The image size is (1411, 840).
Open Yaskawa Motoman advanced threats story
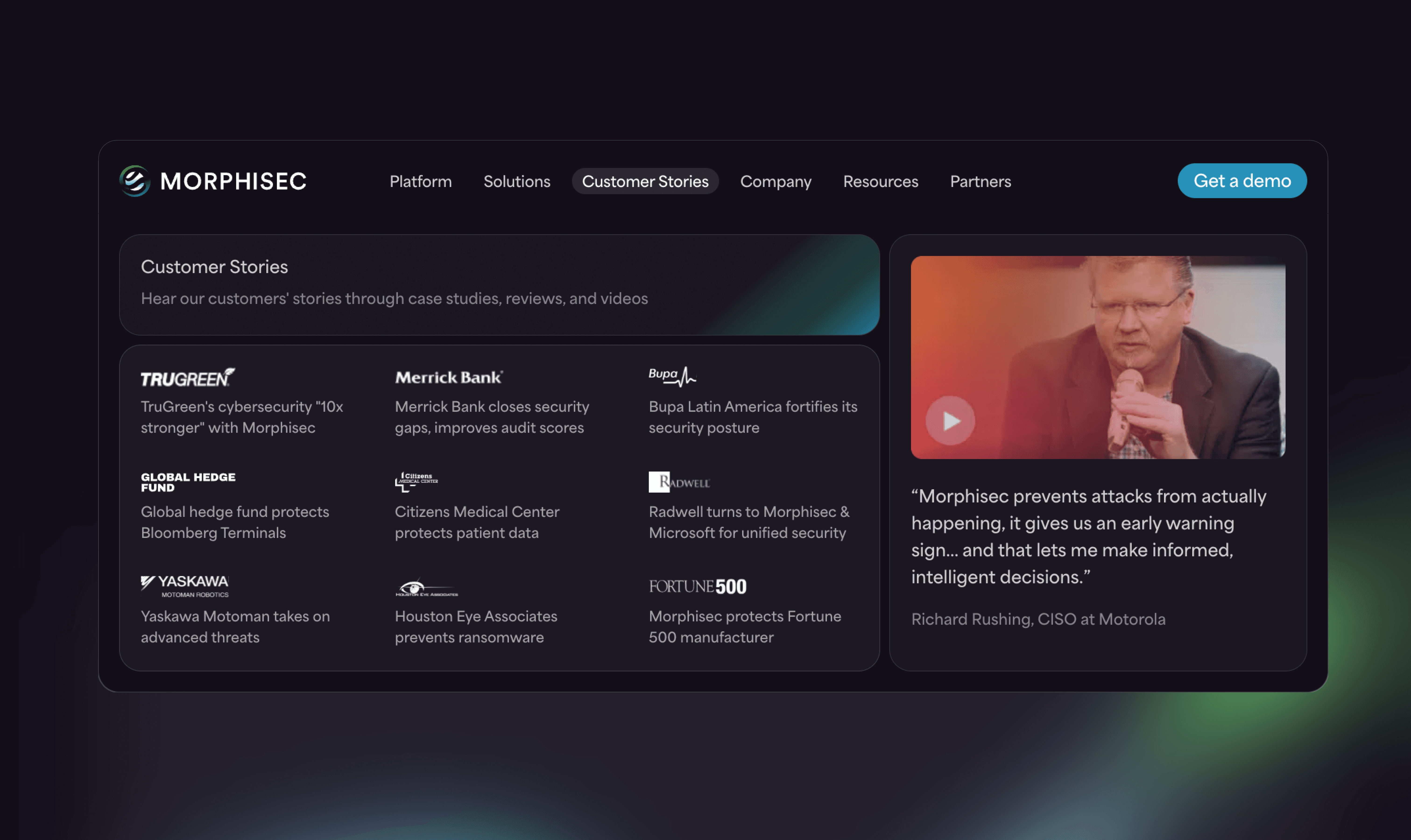[x=236, y=627]
